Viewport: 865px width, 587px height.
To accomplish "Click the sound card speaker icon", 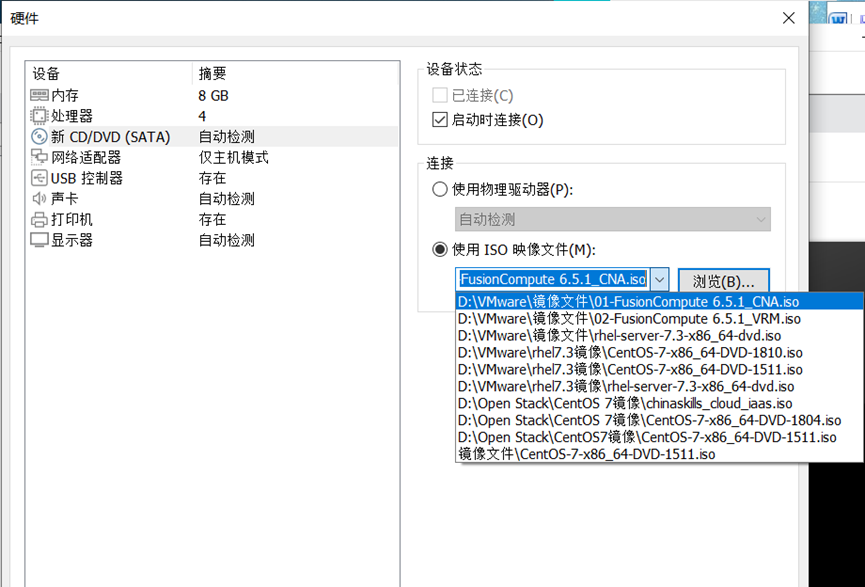I will coord(39,199).
